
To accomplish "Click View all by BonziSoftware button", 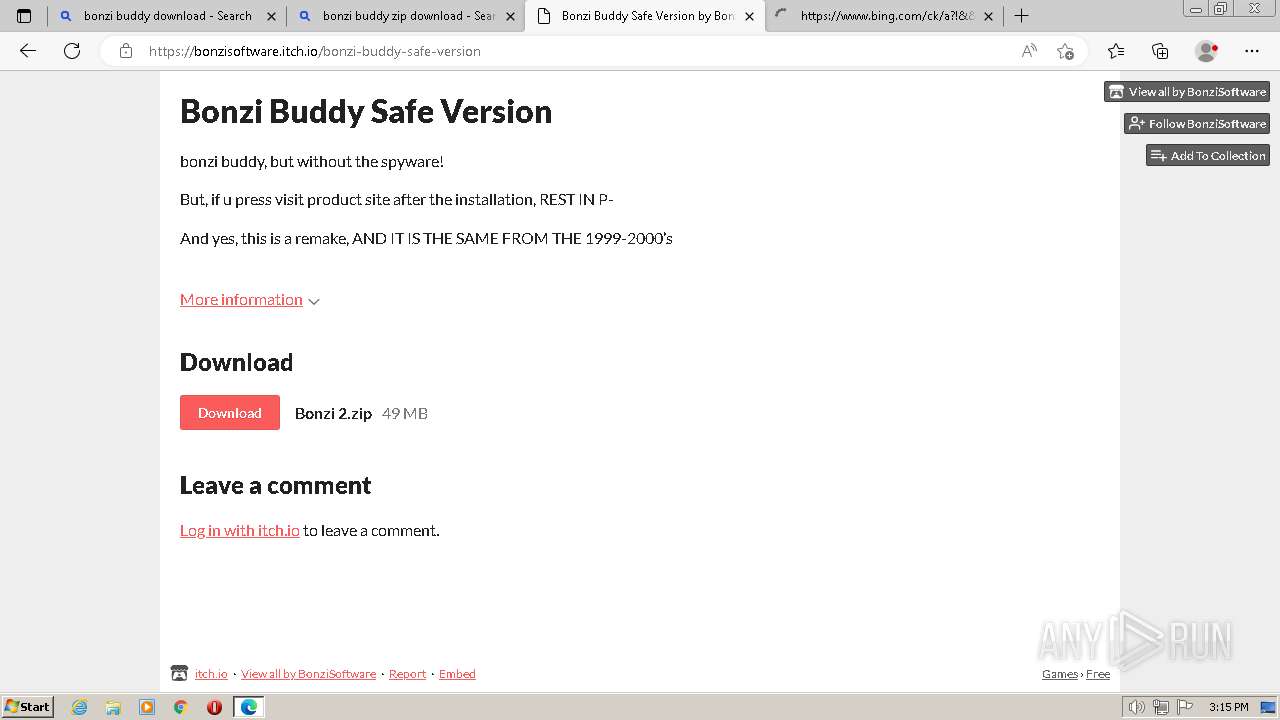I will coord(1187,92).
